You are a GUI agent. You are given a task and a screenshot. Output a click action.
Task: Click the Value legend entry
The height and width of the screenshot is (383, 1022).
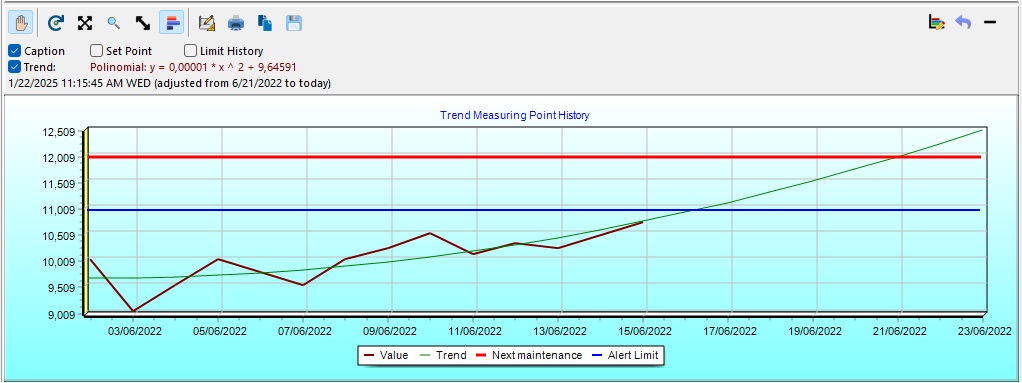(387, 355)
